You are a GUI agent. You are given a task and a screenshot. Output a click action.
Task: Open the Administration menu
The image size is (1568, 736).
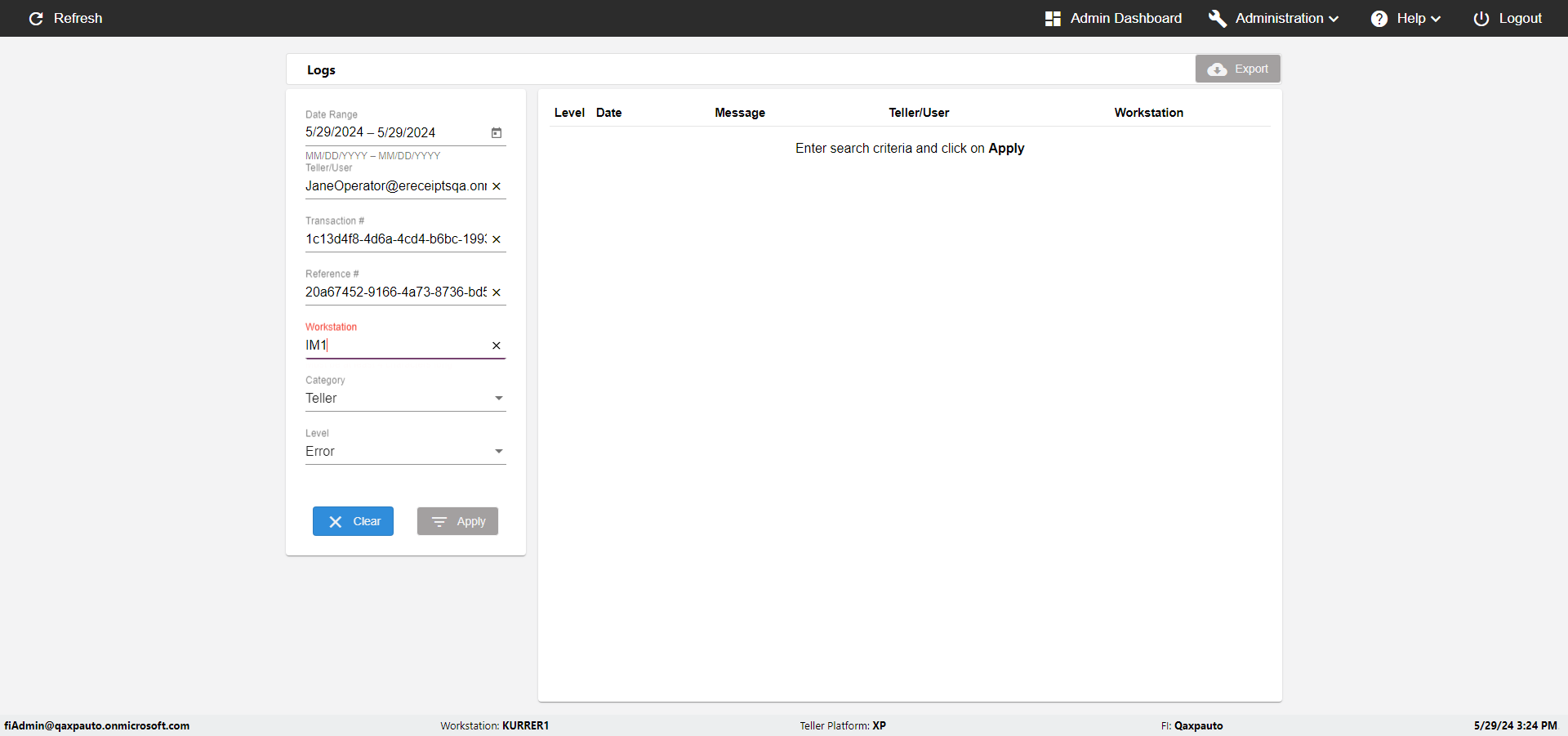(1273, 18)
